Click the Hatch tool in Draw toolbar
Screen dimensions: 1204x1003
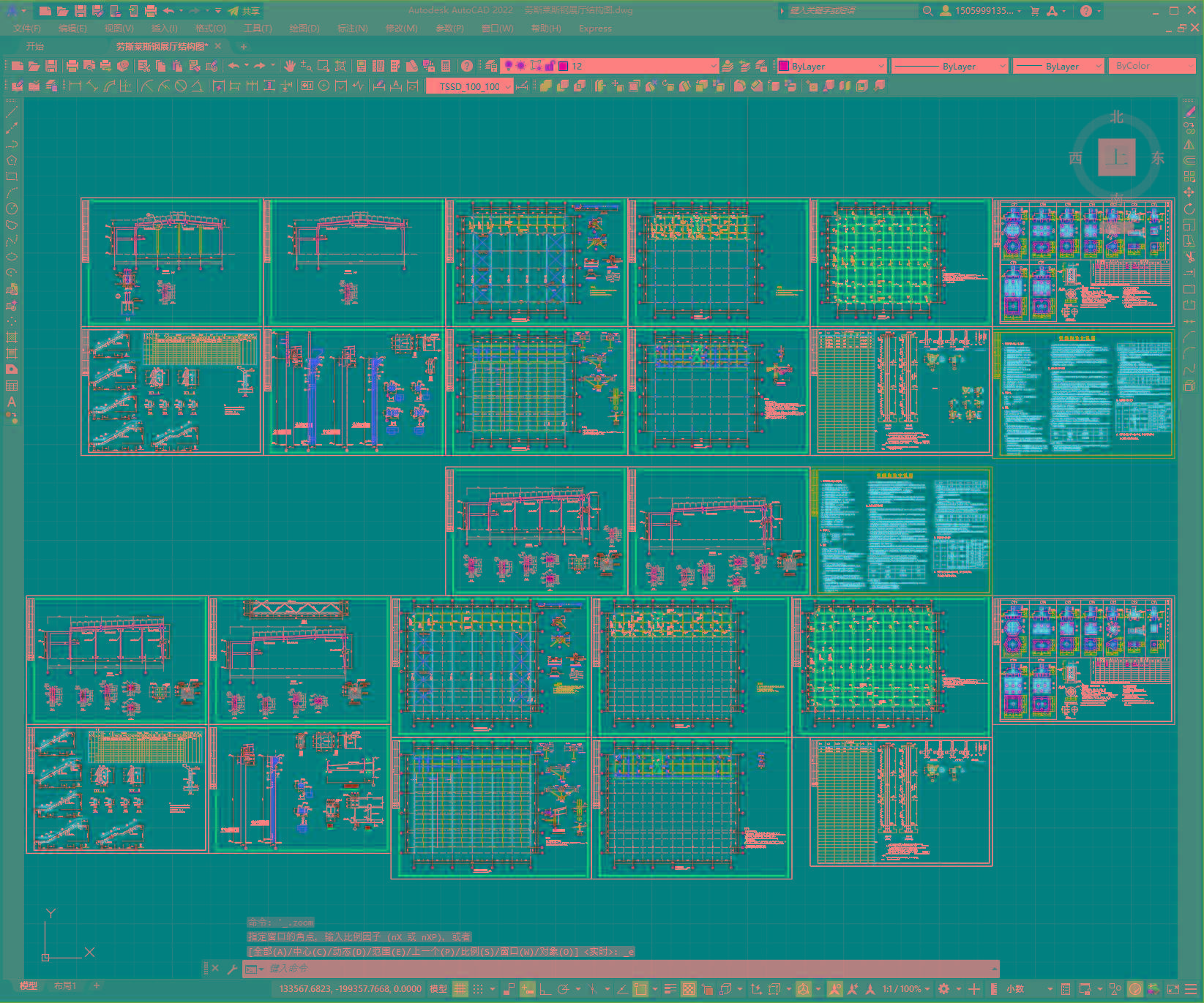click(x=12, y=337)
